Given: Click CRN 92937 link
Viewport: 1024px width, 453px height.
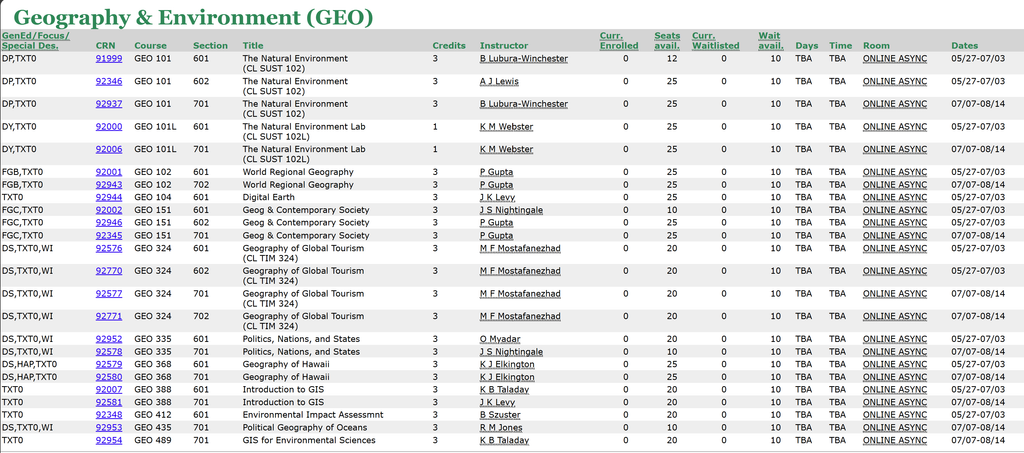Looking at the screenshot, I should pos(108,104).
